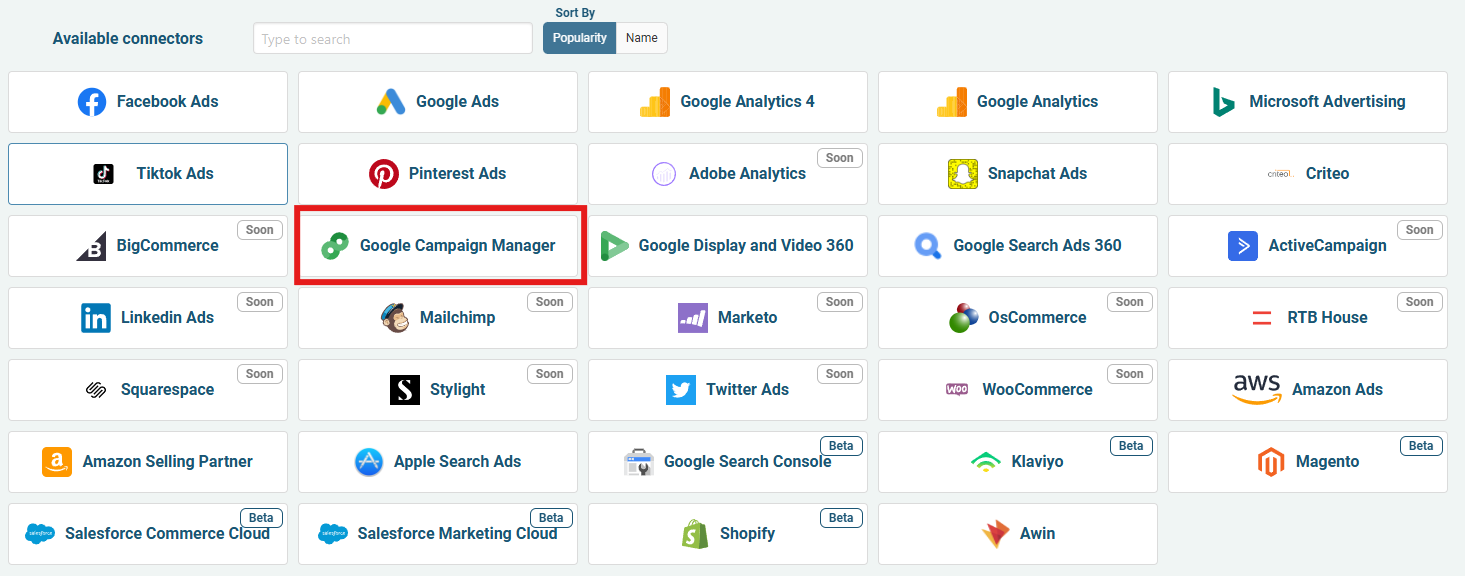Click the Soon badge on Adobe Analytics
Screen dimensions: 1465x576
pos(840,158)
